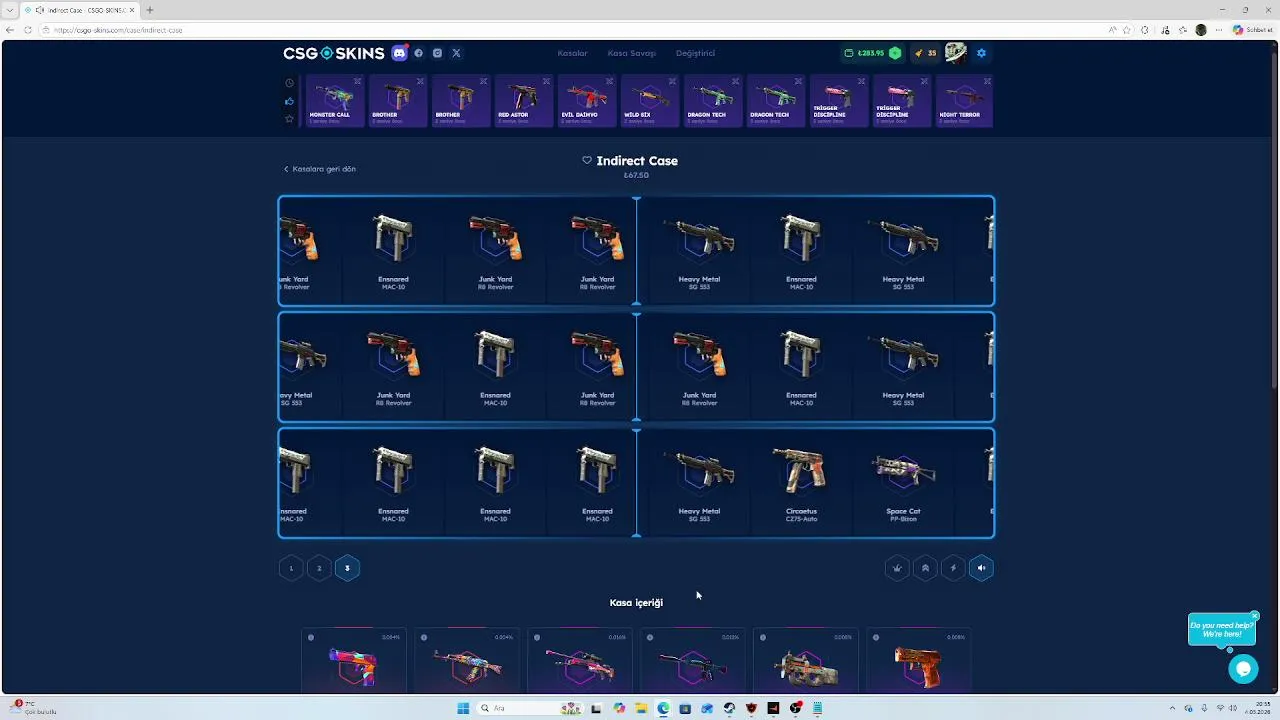Click the Kasa içeriği heading

click(x=636, y=603)
